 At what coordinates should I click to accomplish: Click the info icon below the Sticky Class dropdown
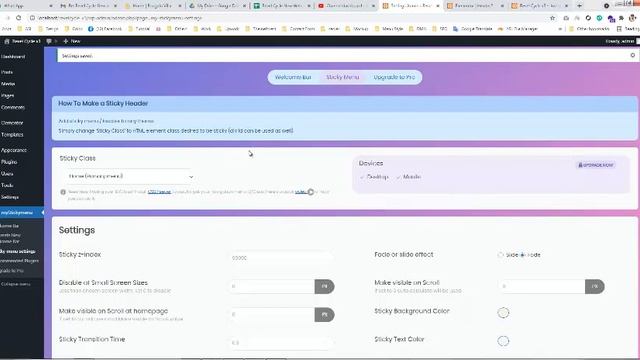click(x=63, y=192)
